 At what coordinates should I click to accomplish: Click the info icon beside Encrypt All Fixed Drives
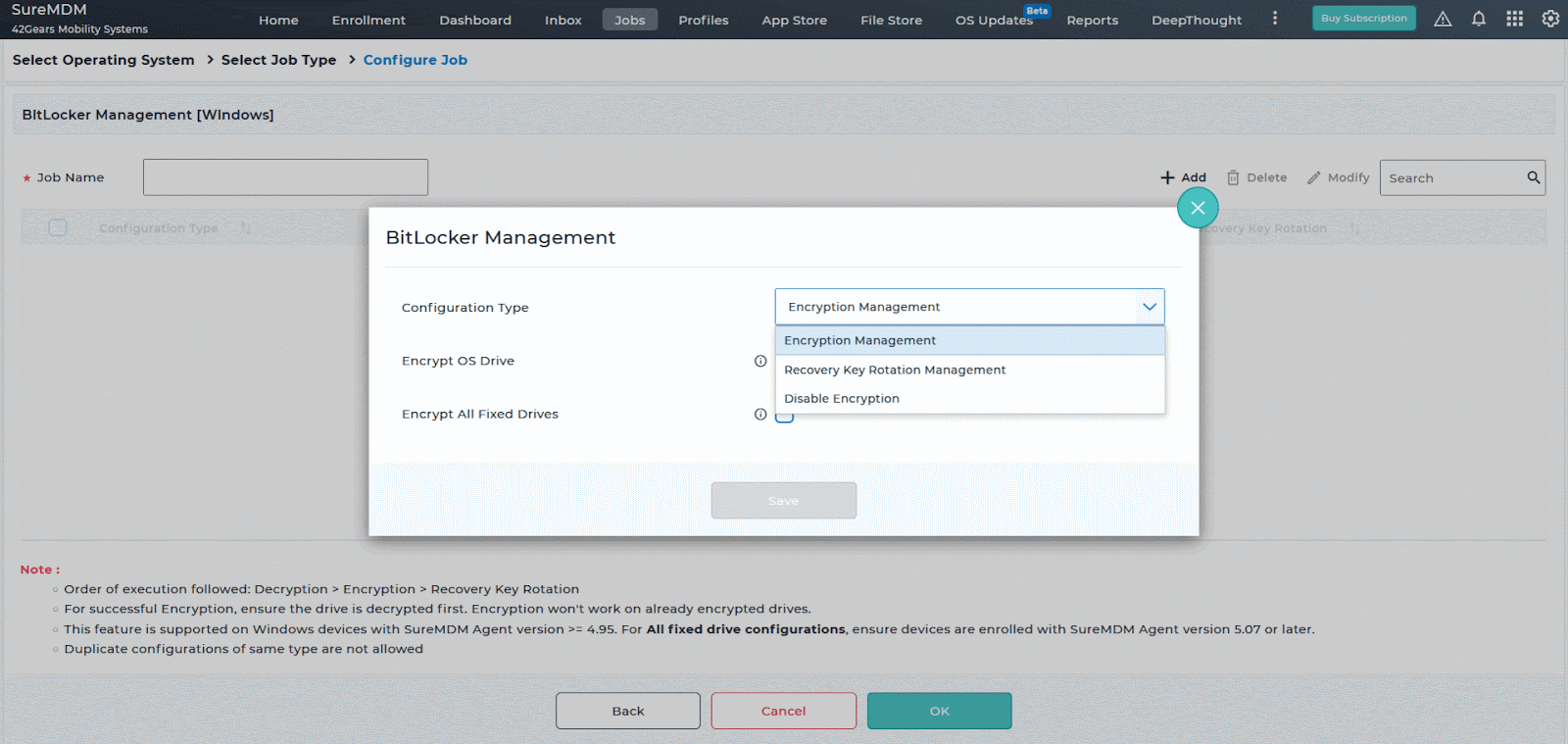click(760, 414)
